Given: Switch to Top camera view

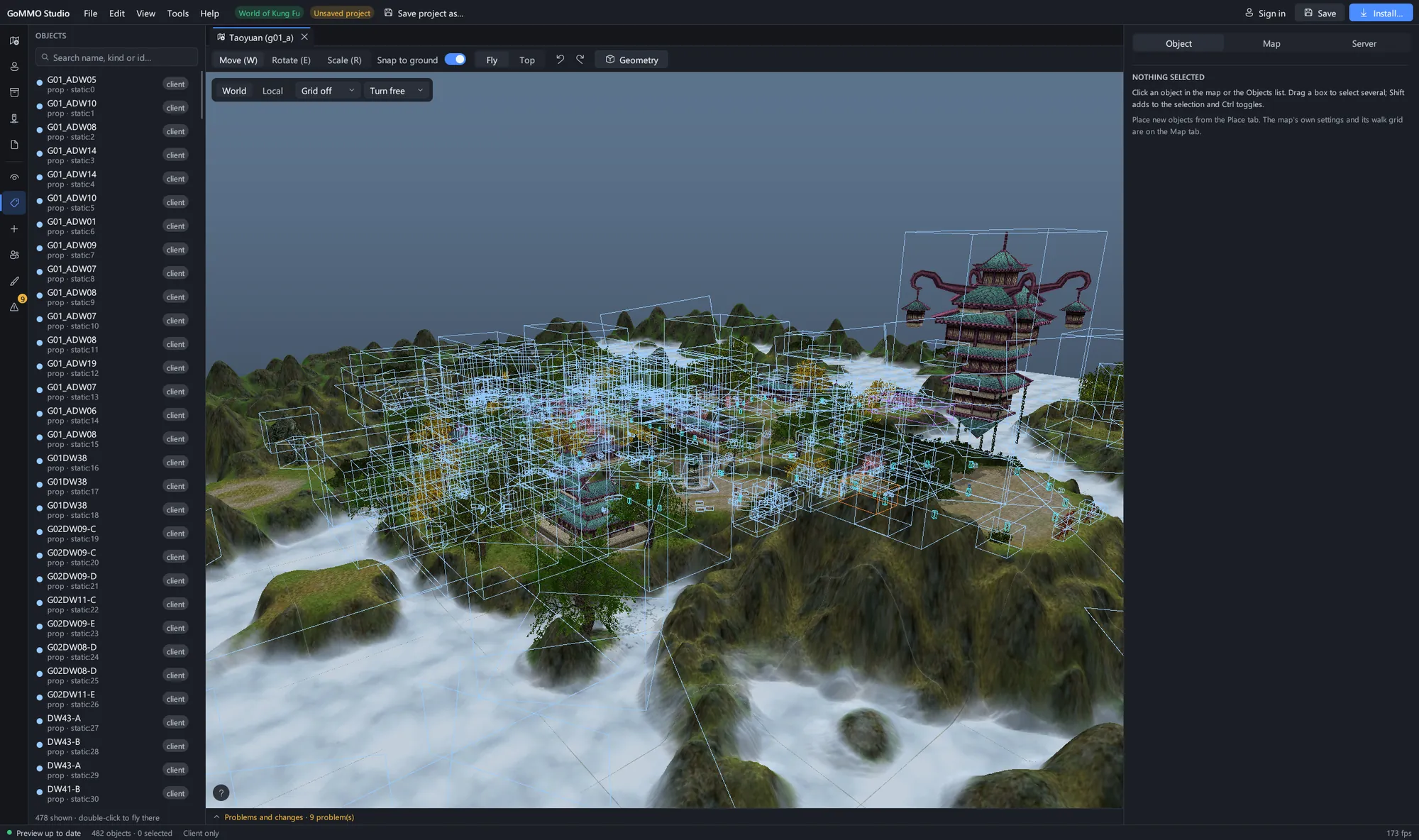Looking at the screenshot, I should 527,60.
